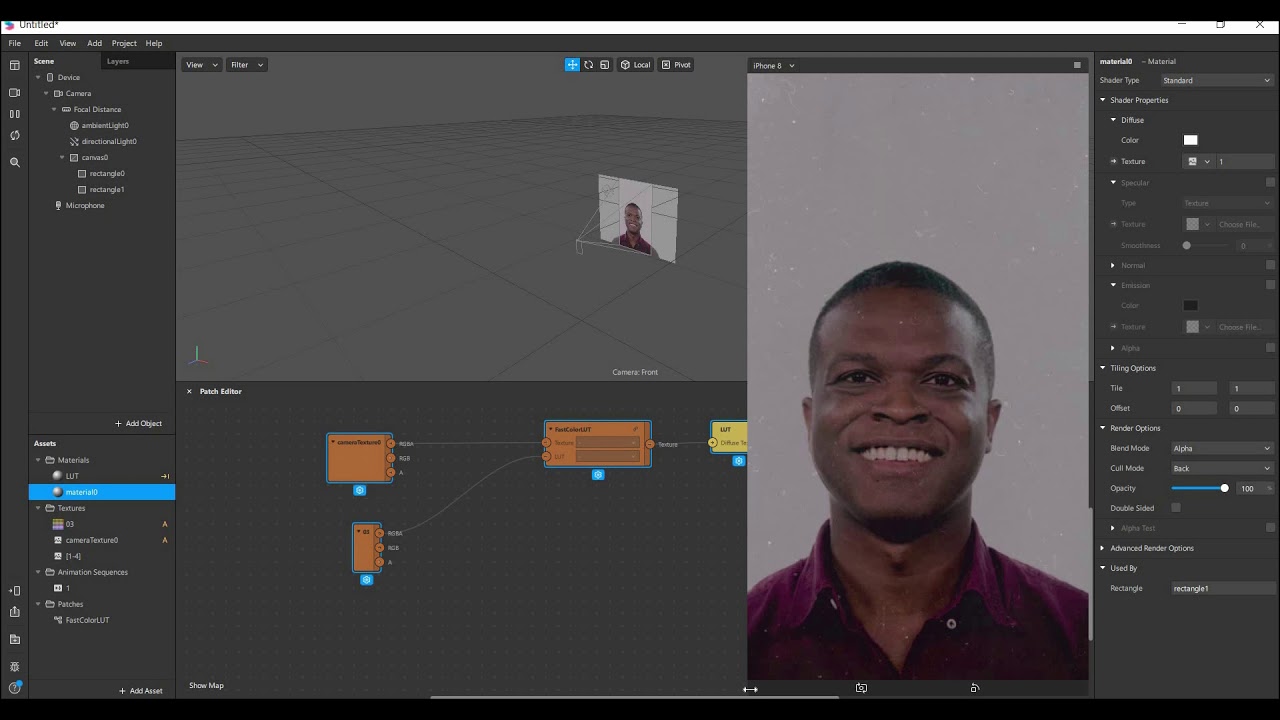Switch to the Layers tab
This screenshot has width=1280, height=720.
point(118,61)
